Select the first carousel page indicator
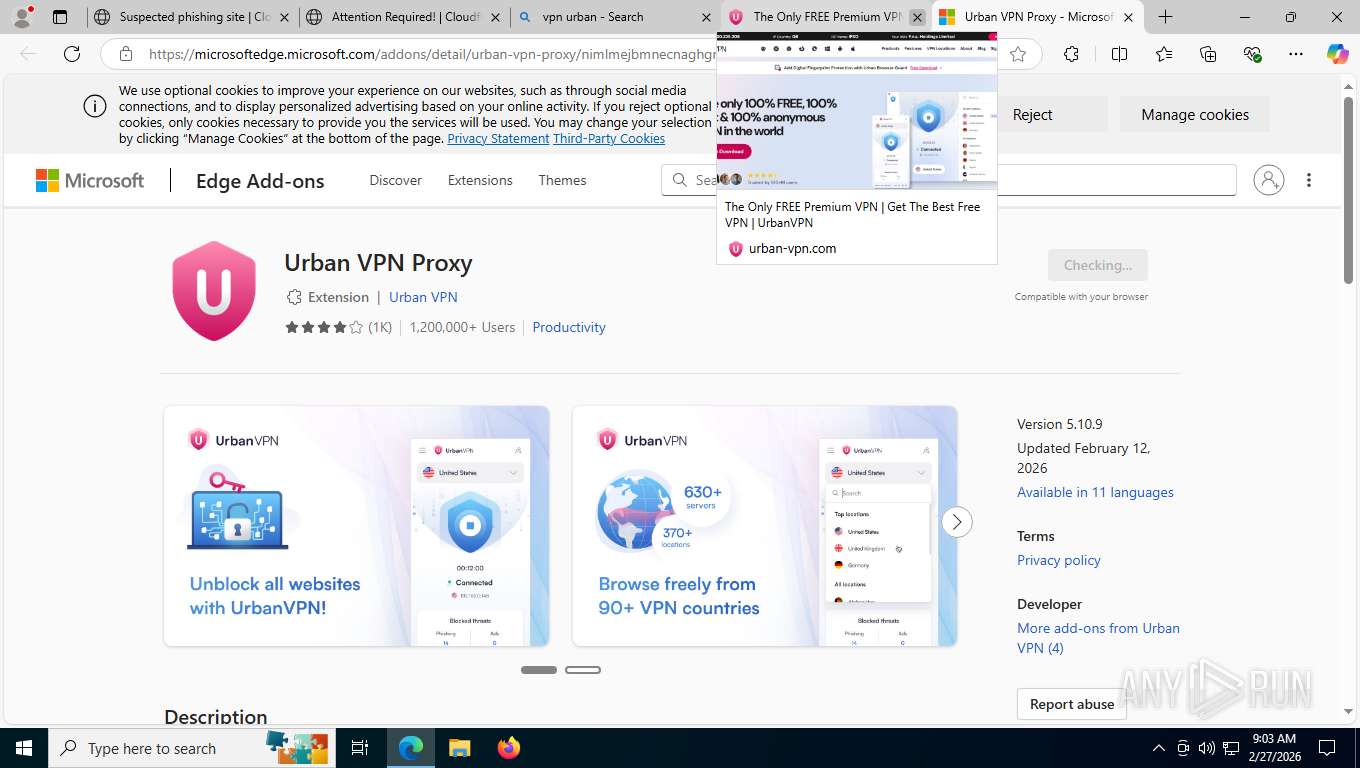Screen dimensions: 1360x768 [x=539, y=670]
